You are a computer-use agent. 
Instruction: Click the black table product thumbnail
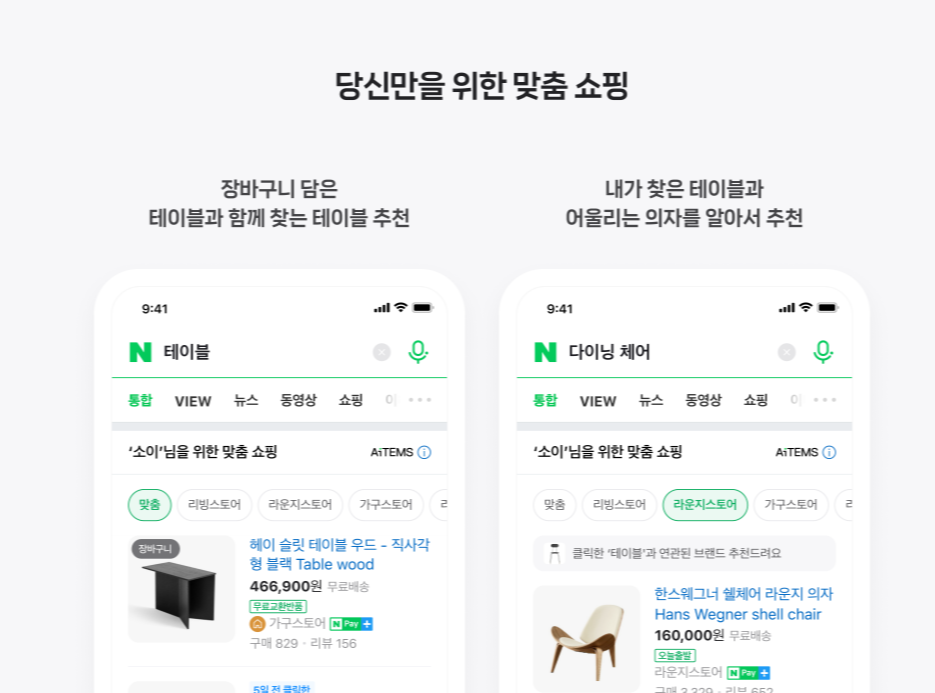pos(182,589)
